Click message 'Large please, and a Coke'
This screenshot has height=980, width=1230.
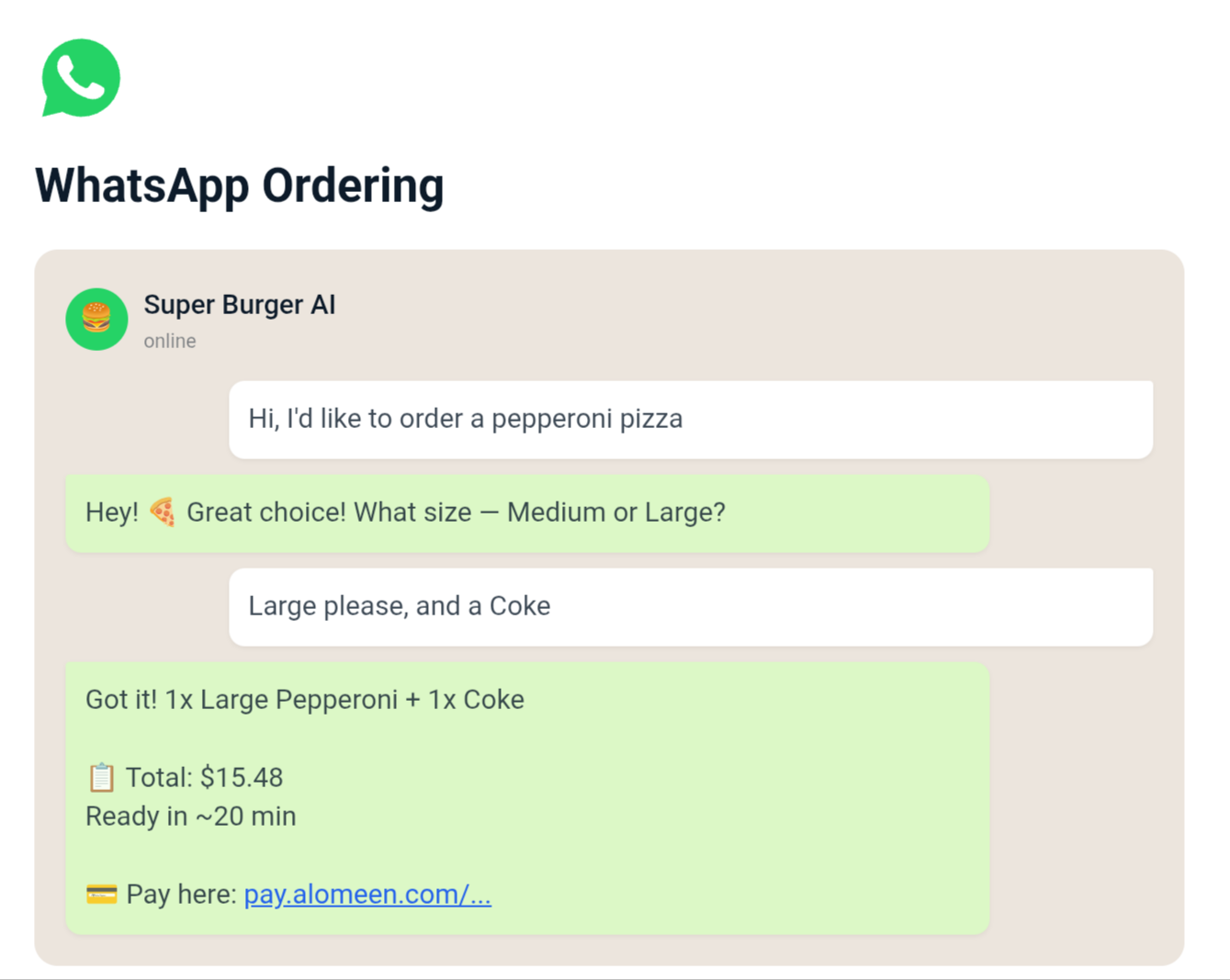(x=691, y=606)
